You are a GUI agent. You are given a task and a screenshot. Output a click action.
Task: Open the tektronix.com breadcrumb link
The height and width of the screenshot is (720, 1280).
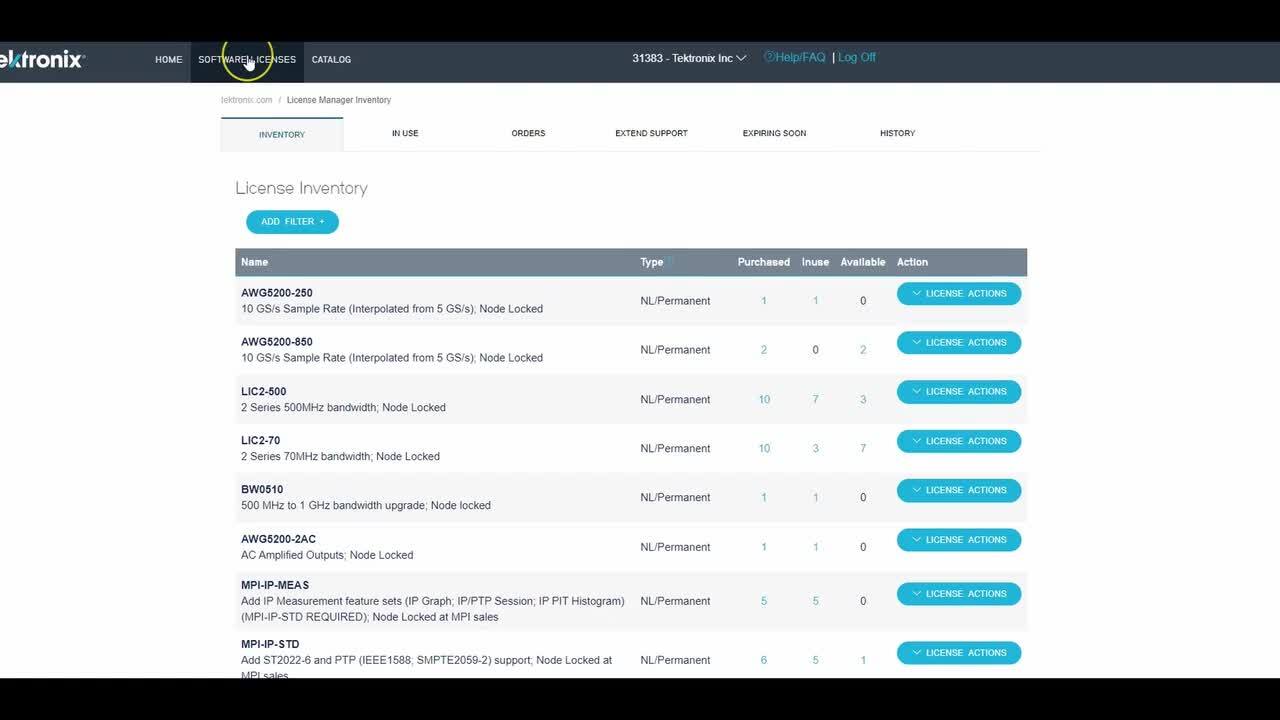coord(246,99)
